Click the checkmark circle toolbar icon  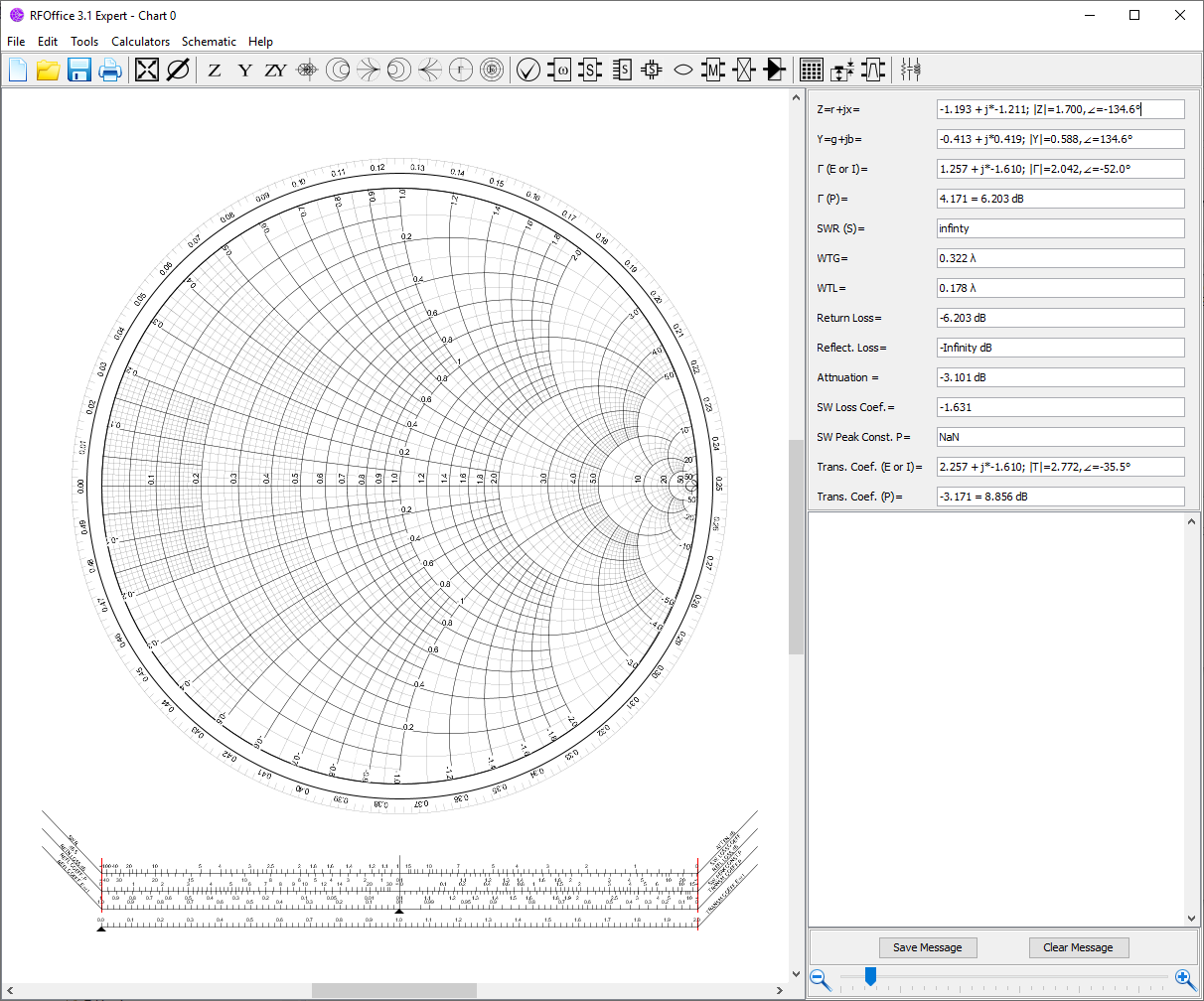click(x=528, y=70)
